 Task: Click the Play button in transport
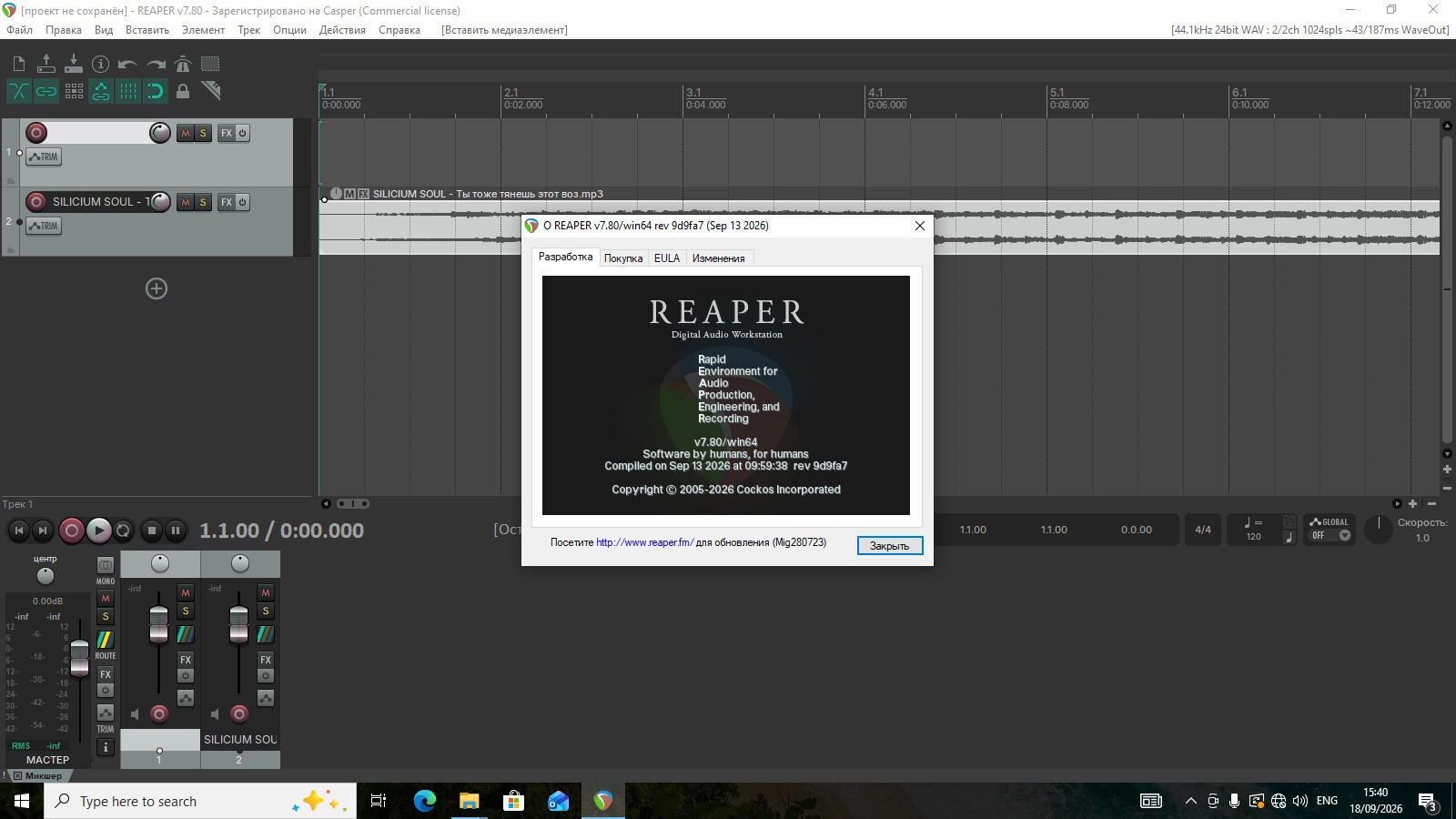(x=98, y=530)
